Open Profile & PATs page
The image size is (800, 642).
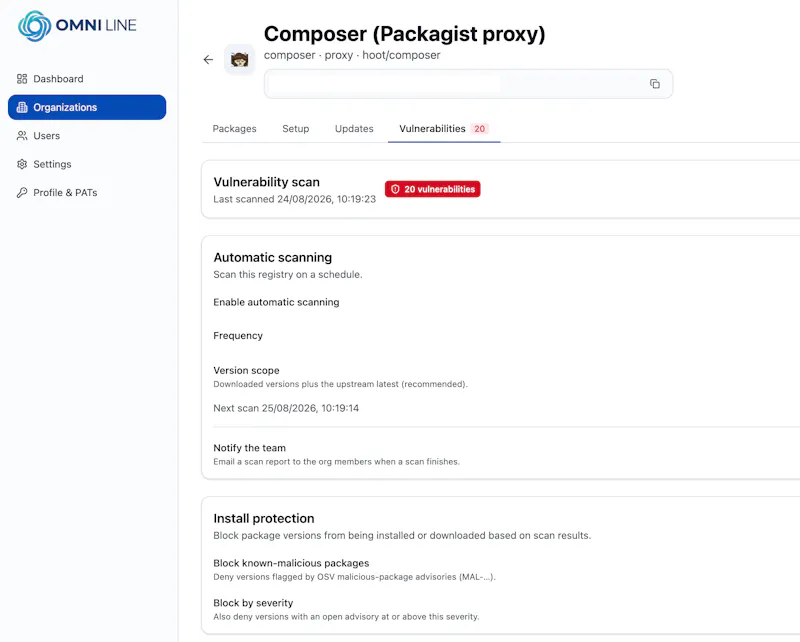(87, 192)
